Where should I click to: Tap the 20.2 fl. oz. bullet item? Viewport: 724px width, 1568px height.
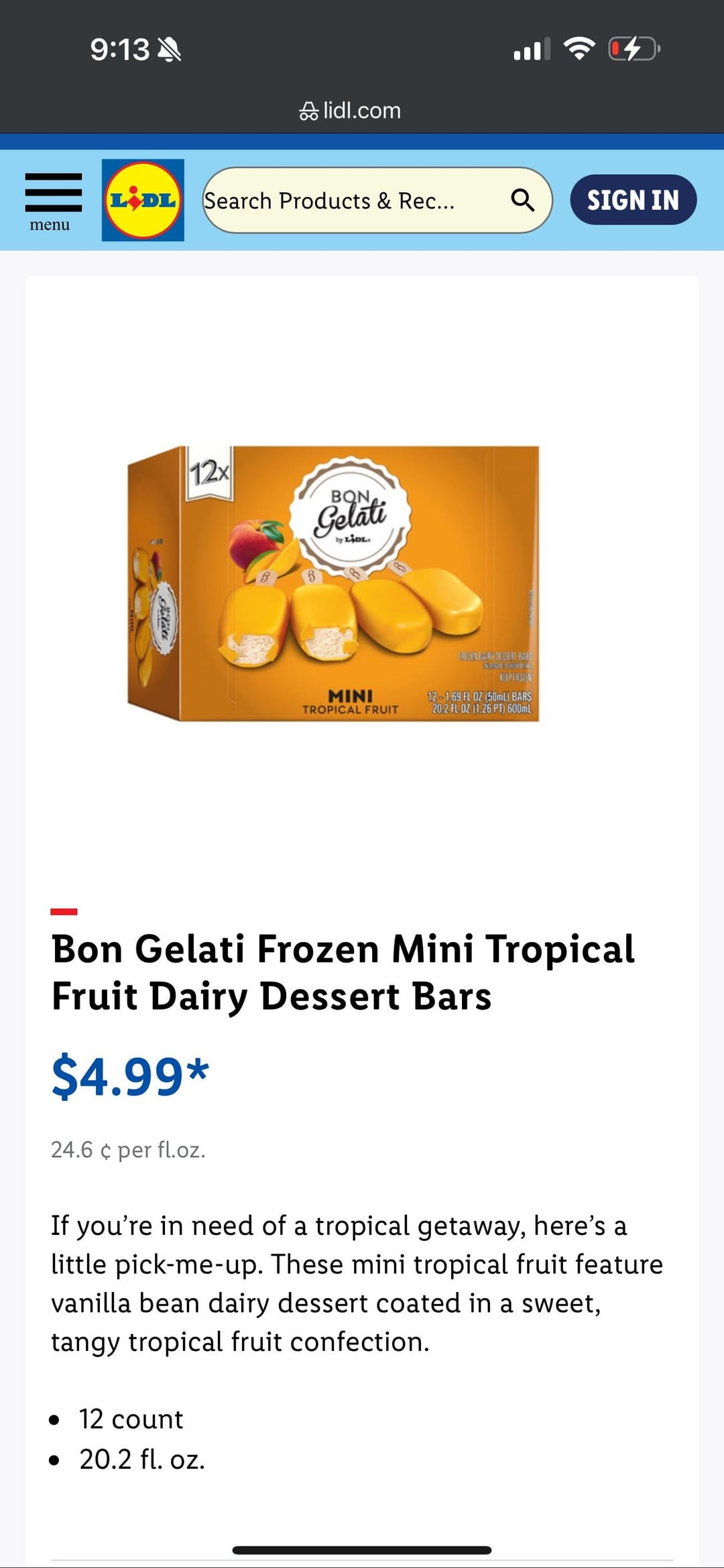pos(142,1459)
